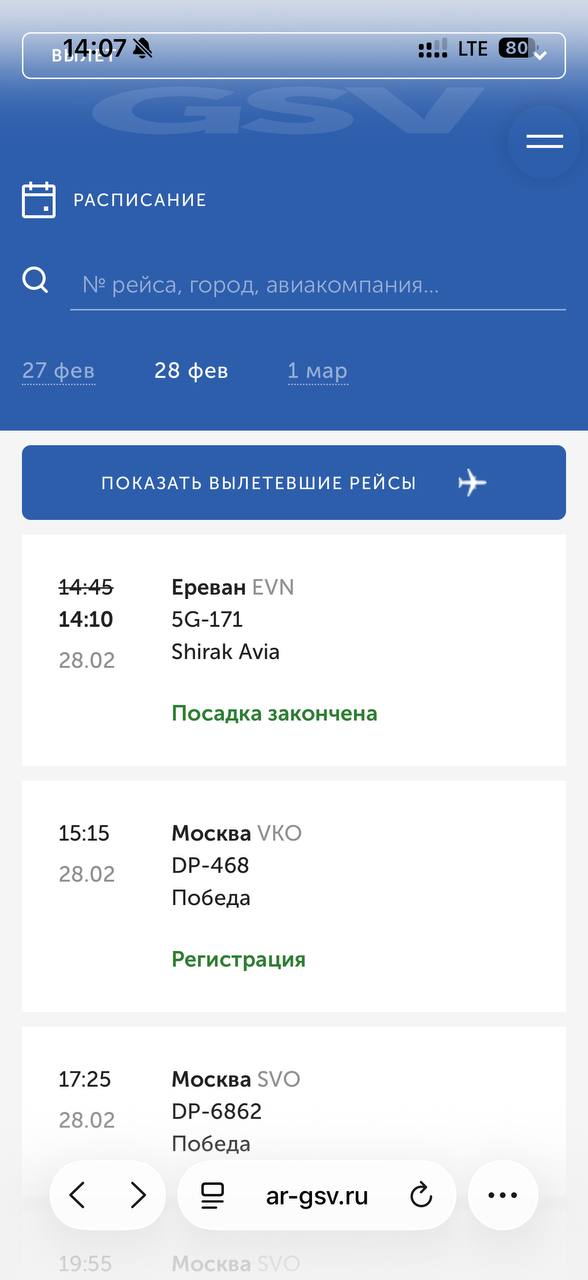This screenshot has width=588, height=1280.
Task: Tap the ar-gsv.ru address bar
Action: coord(317,1195)
